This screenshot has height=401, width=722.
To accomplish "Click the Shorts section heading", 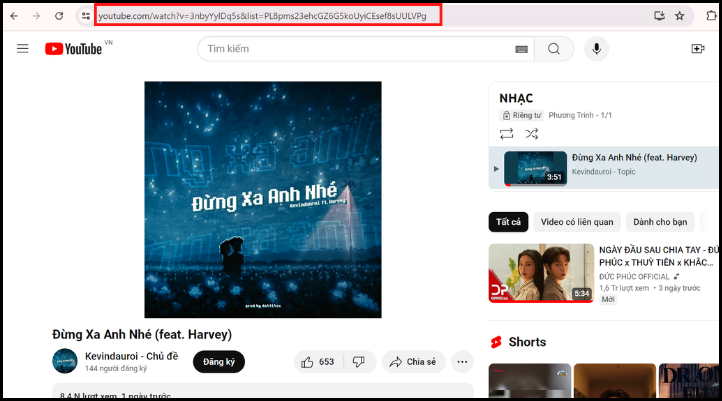I will 527,342.
